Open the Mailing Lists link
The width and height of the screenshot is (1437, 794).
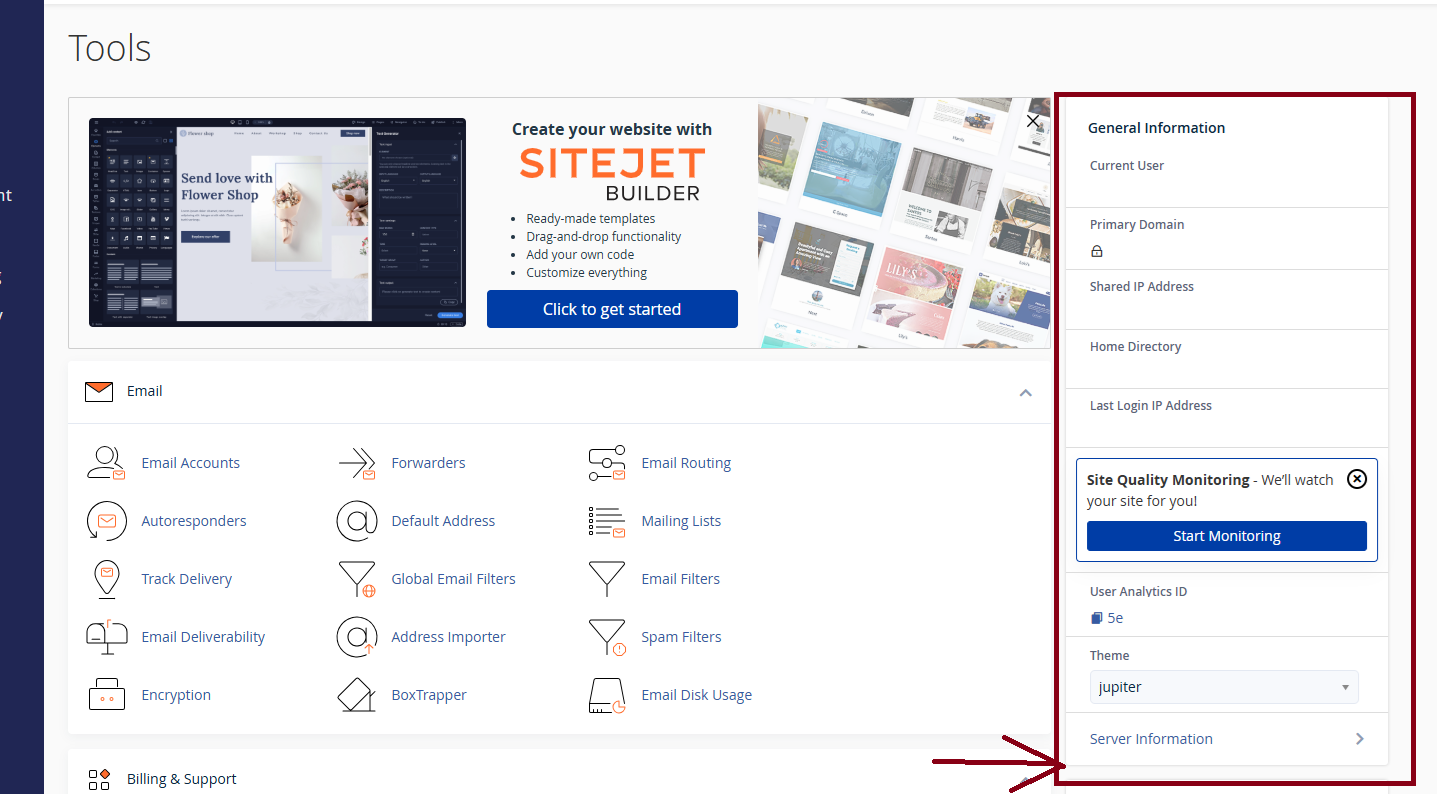pos(681,521)
